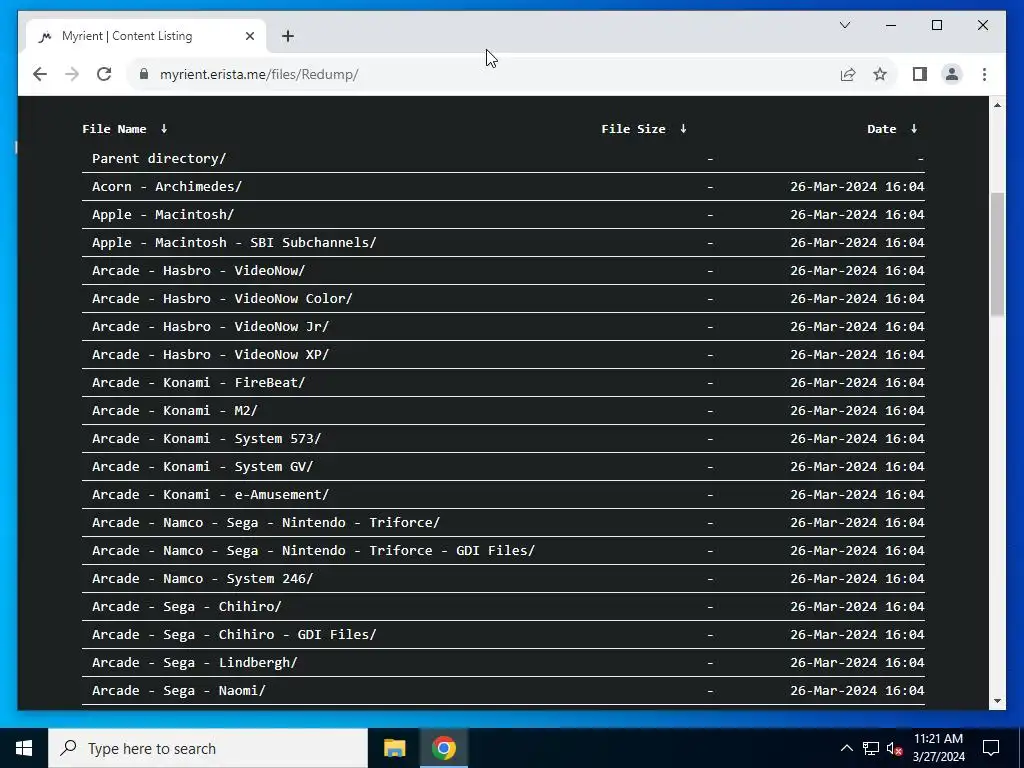Click the Date column header
Viewport: 1024px width, 768px height.
(x=882, y=129)
